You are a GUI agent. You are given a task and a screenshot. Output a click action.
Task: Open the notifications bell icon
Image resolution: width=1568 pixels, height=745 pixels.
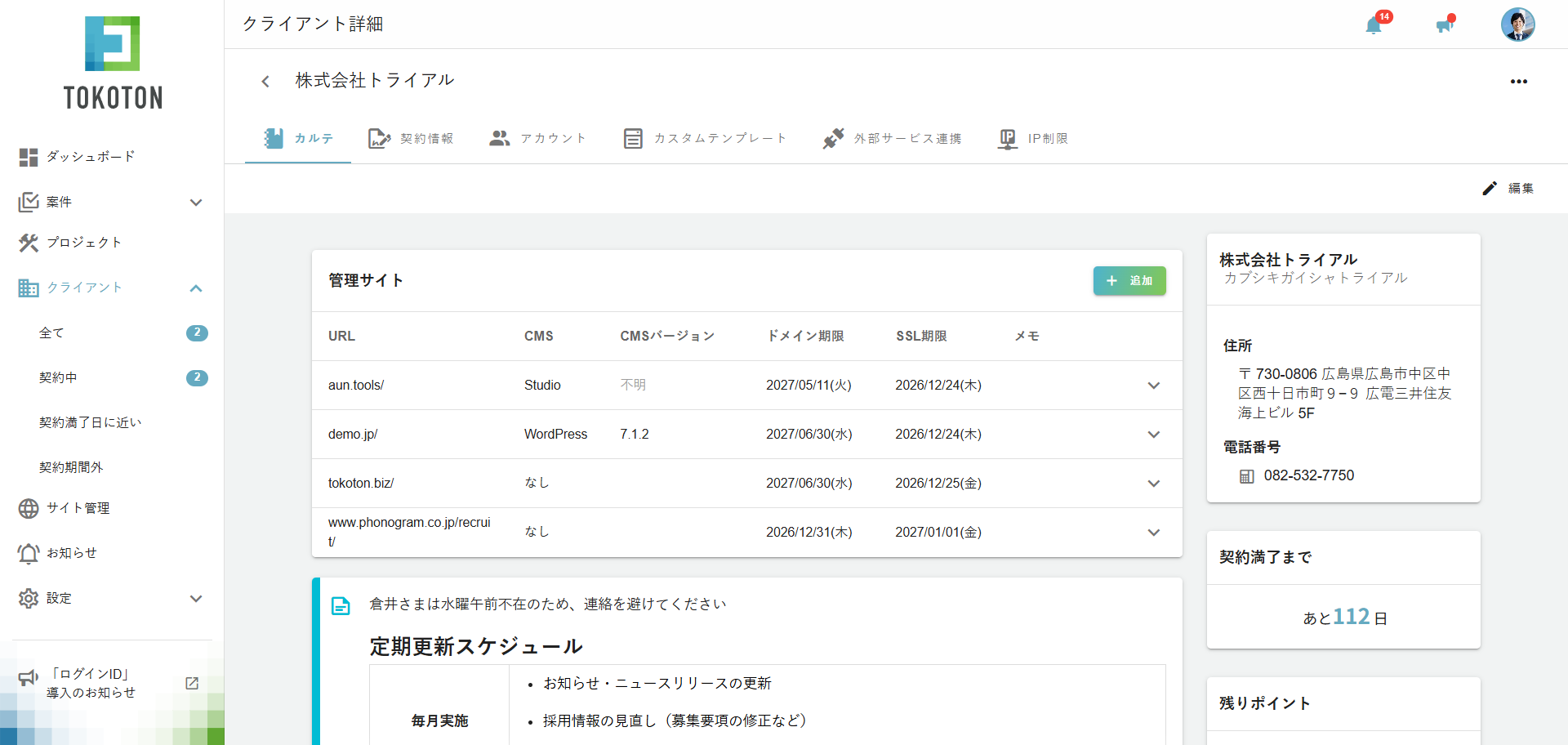click(x=1374, y=25)
